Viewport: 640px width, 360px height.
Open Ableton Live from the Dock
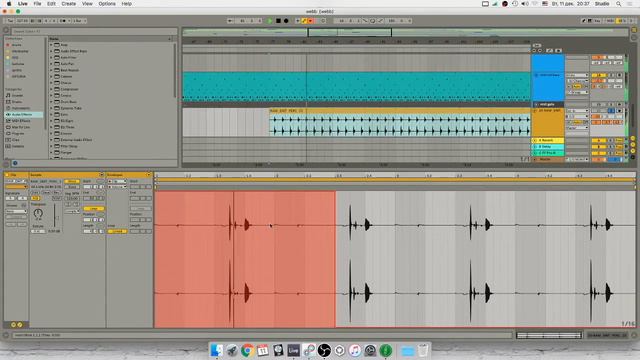click(293, 350)
